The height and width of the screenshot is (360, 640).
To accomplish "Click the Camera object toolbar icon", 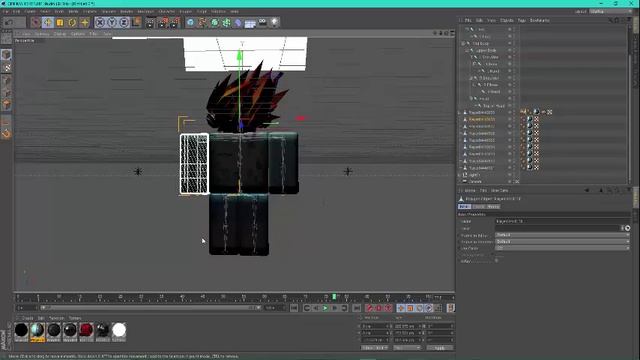I will click(262, 22).
